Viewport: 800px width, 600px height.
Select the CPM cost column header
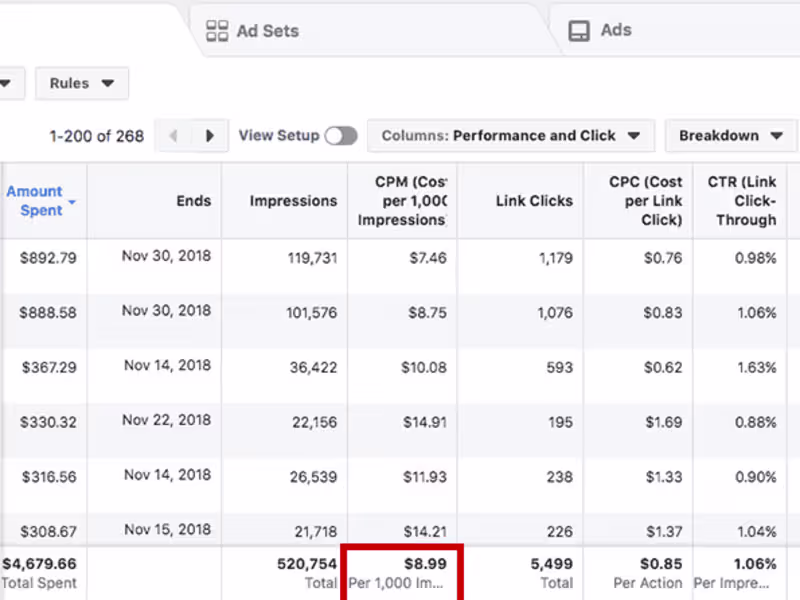point(411,201)
